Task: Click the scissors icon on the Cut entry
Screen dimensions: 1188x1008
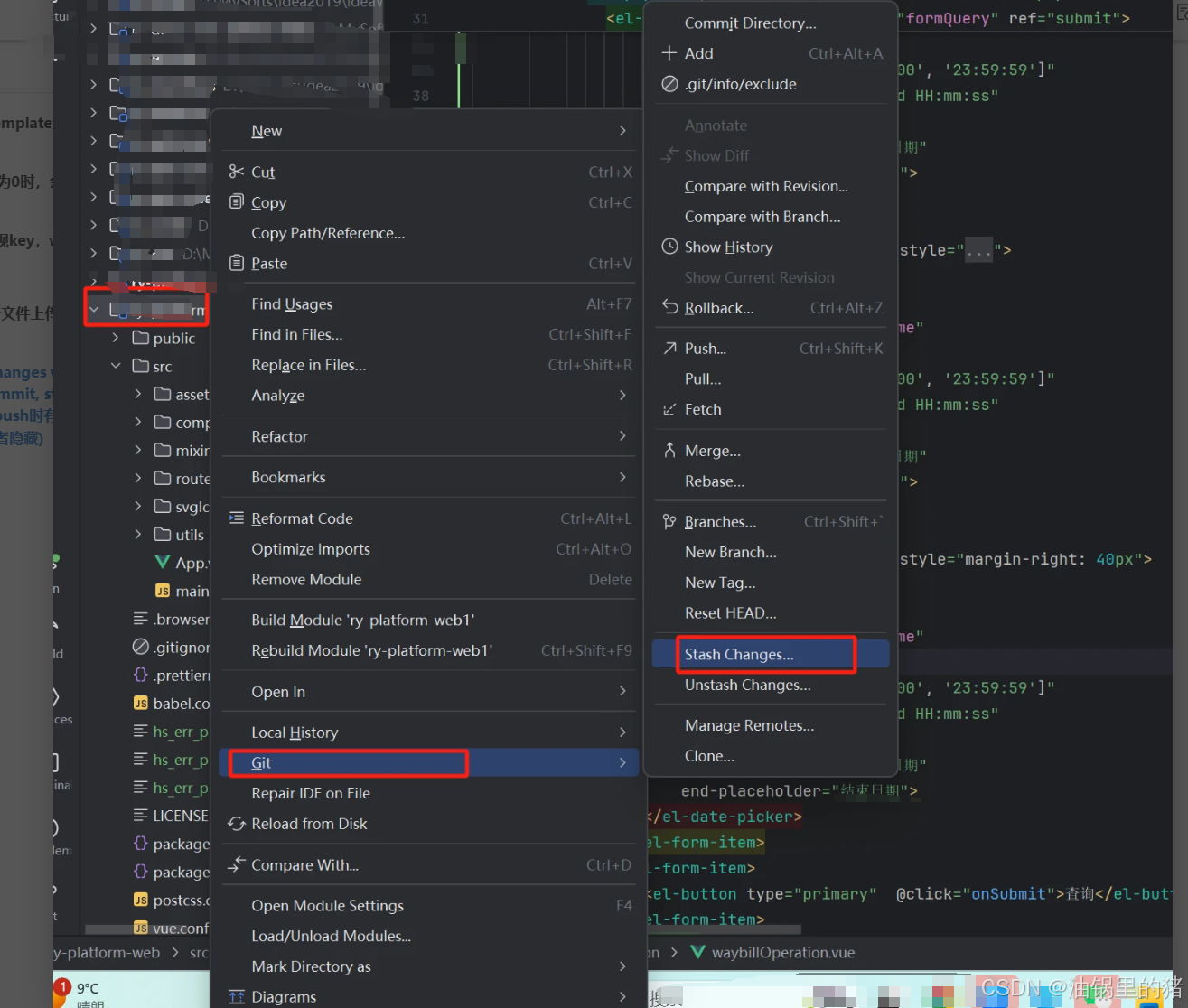Action: [x=235, y=172]
